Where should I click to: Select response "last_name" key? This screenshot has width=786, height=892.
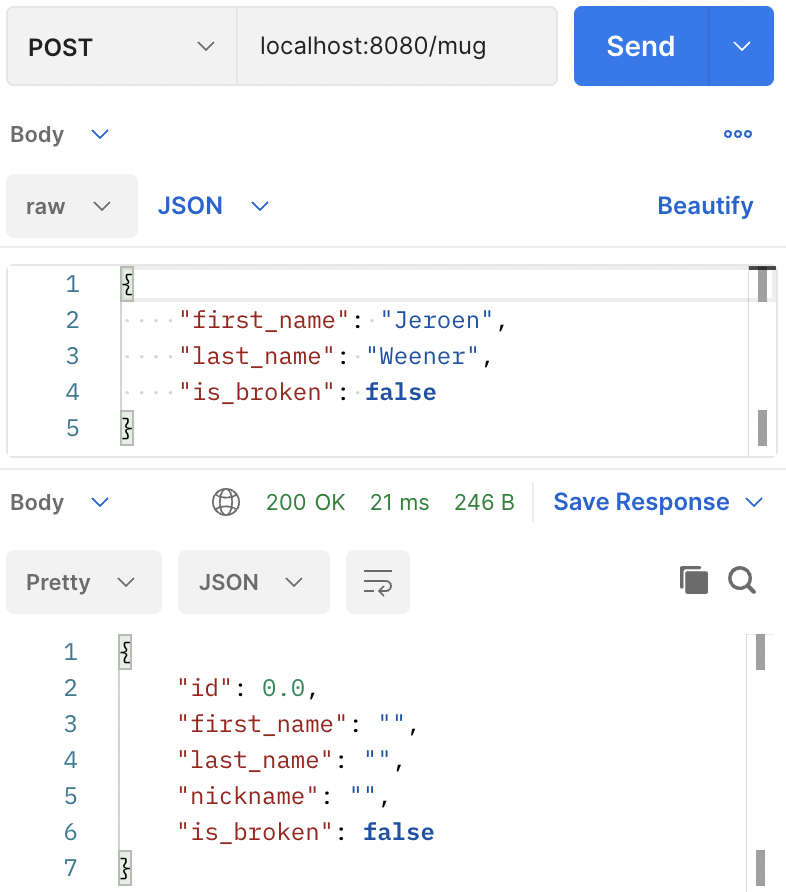255,761
